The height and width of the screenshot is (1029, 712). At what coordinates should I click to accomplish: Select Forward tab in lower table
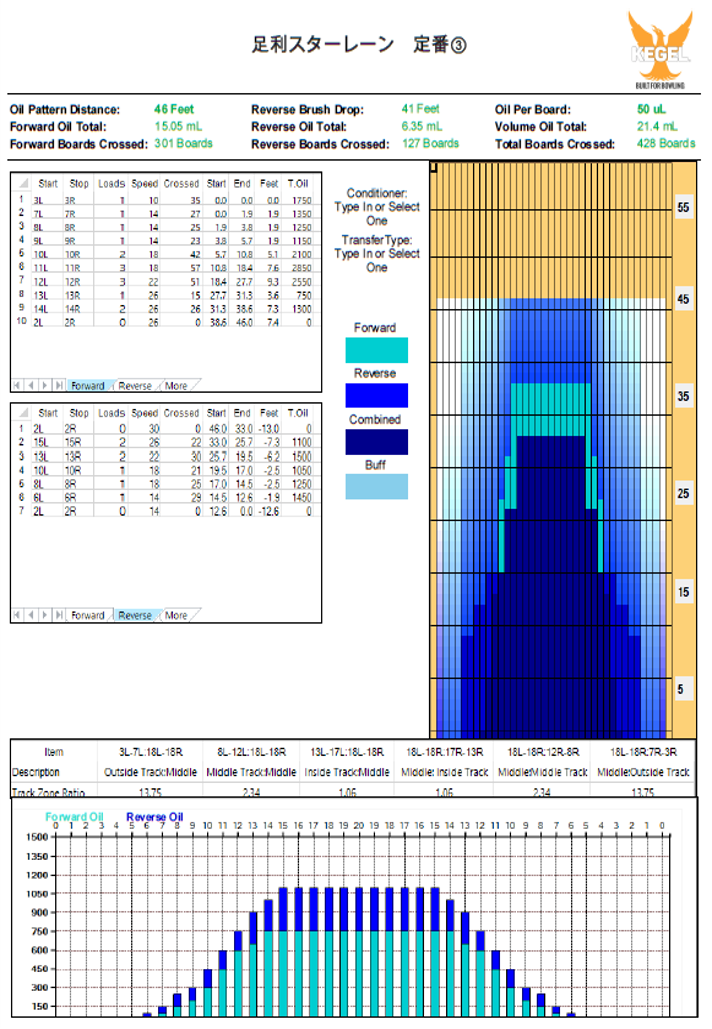tap(87, 615)
